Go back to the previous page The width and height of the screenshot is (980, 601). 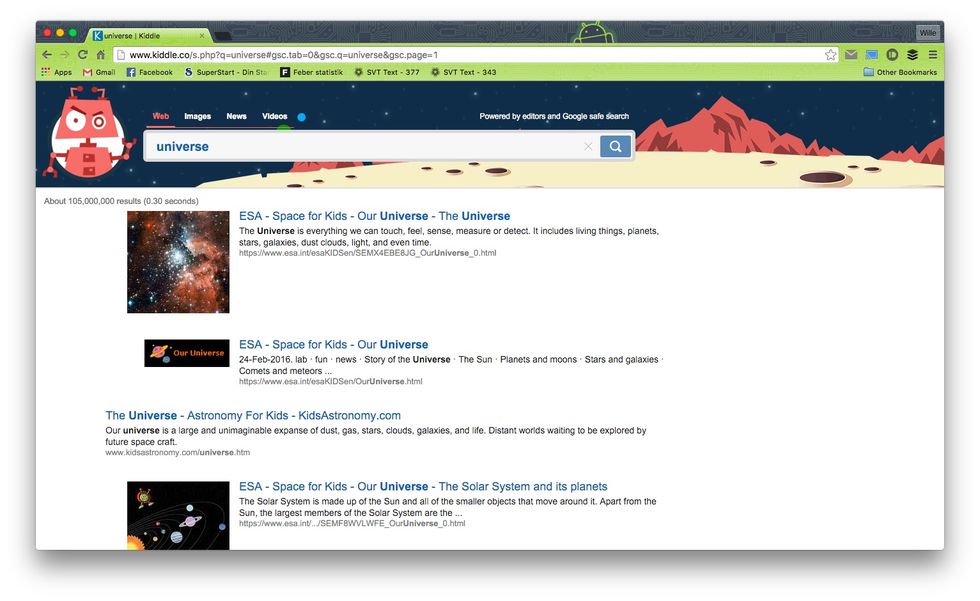pos(47,55)
